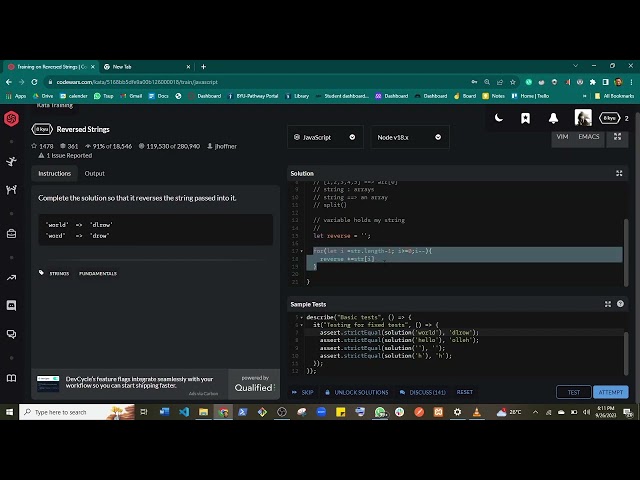Click the star count 1478

(x=42, y=146)
